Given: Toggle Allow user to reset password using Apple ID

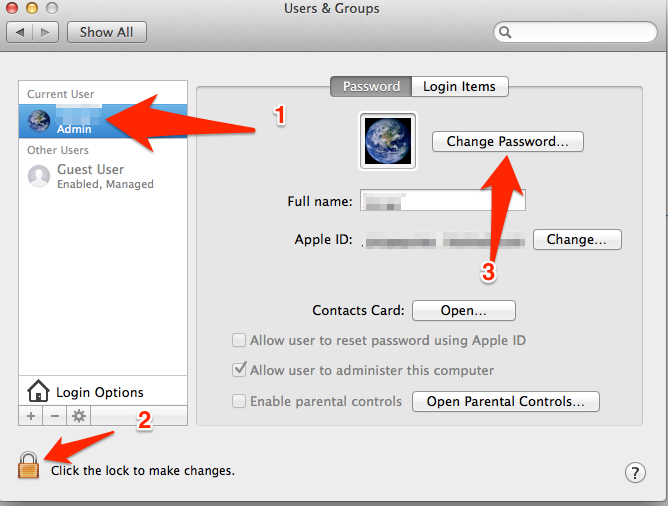Looking at the screenshot, I should pos(240,340).
